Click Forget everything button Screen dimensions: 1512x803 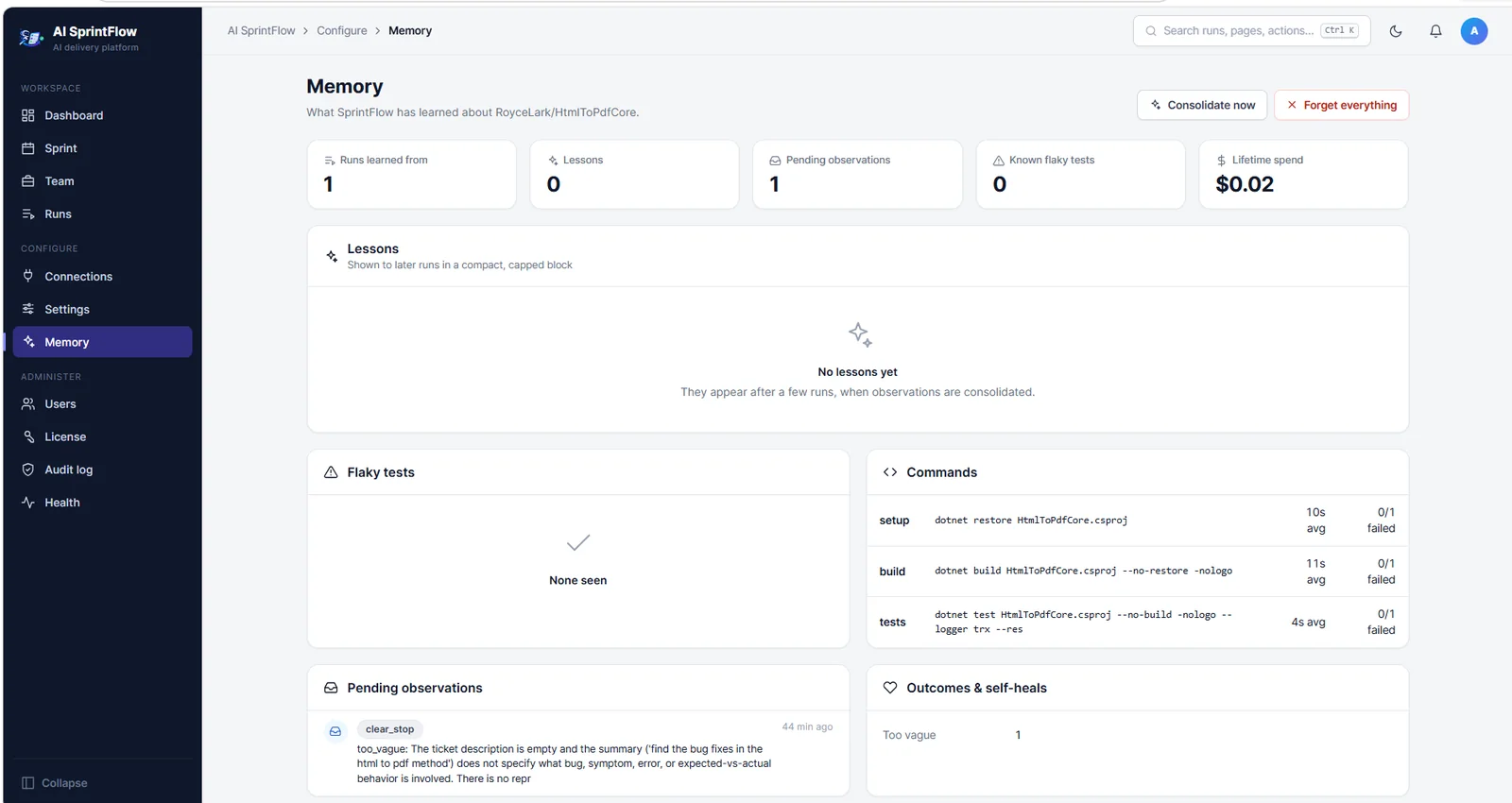coord(1341,105)
